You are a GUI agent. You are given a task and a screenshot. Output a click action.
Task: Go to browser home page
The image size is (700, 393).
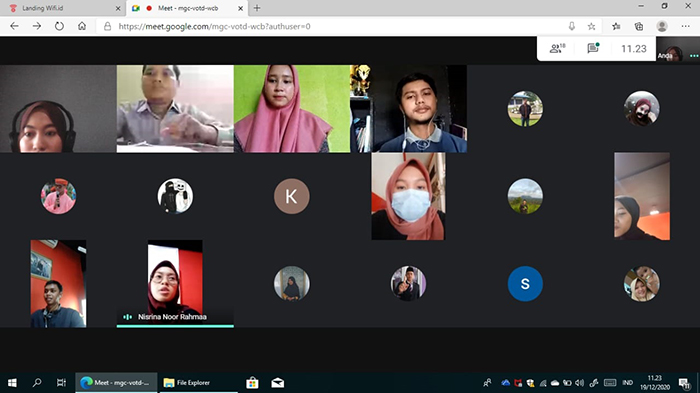click(82, 26)
